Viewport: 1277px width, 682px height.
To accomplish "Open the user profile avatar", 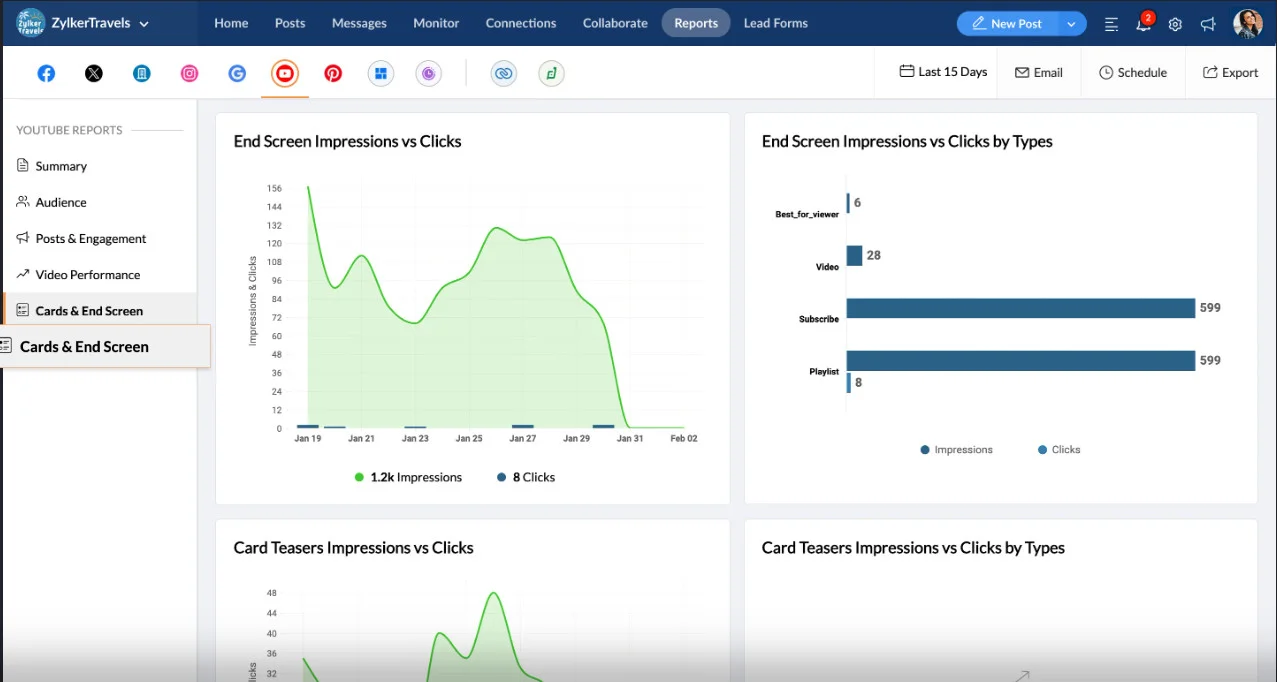I will [x=1247, y=23].
